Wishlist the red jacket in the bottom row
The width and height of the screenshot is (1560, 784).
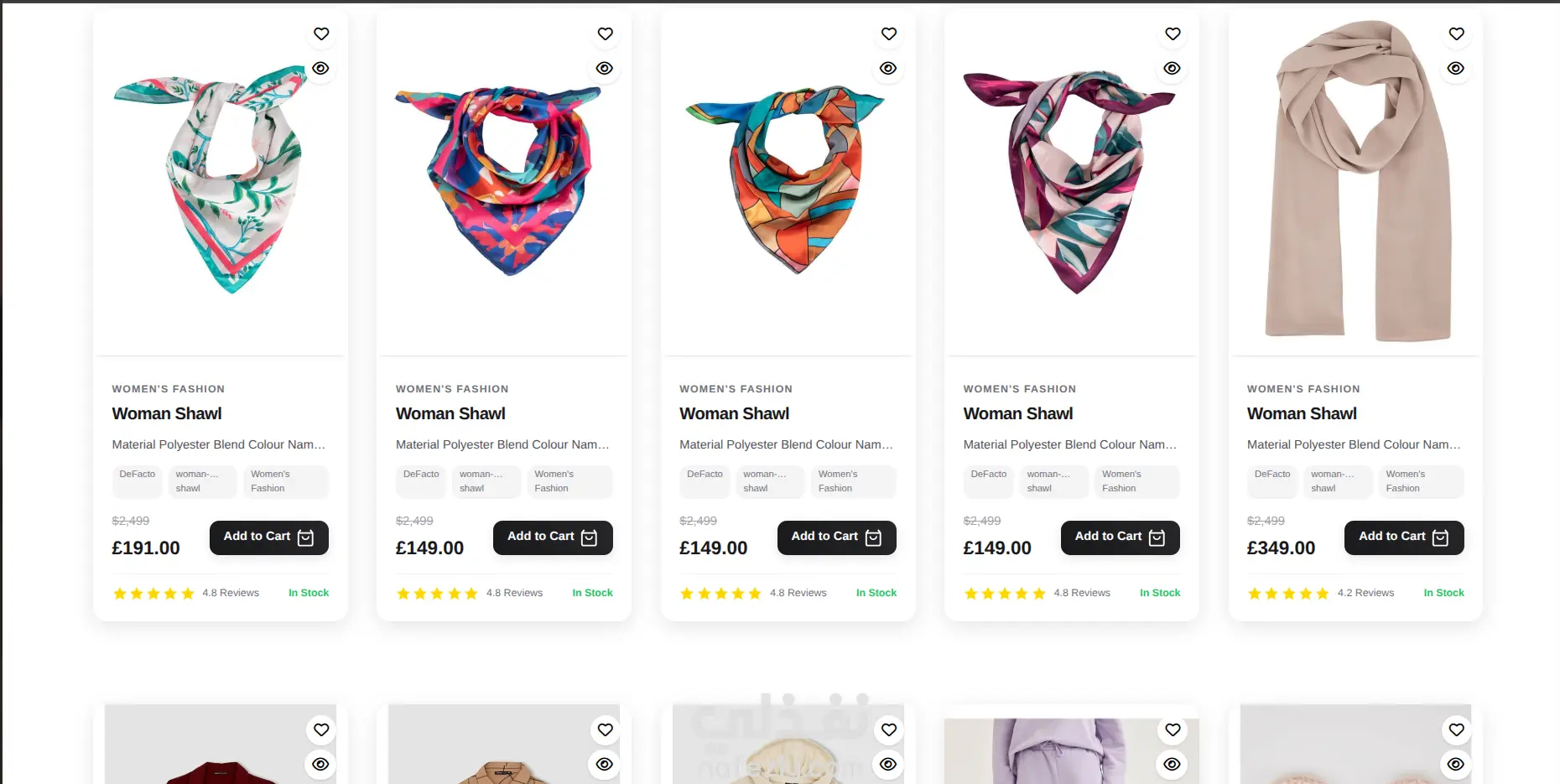click(x=321, y=730)
